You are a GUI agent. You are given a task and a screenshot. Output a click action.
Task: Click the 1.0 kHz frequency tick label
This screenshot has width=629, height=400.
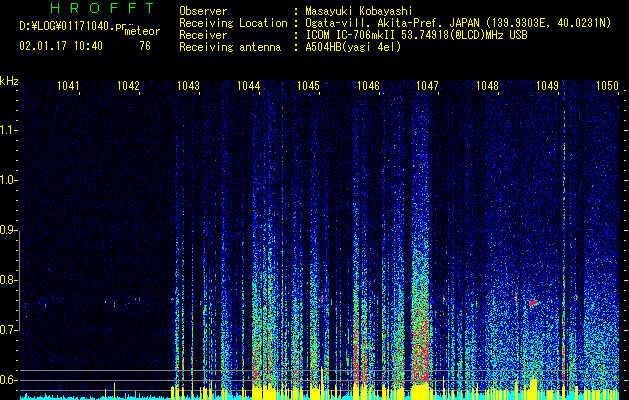(x=7, y=180)
